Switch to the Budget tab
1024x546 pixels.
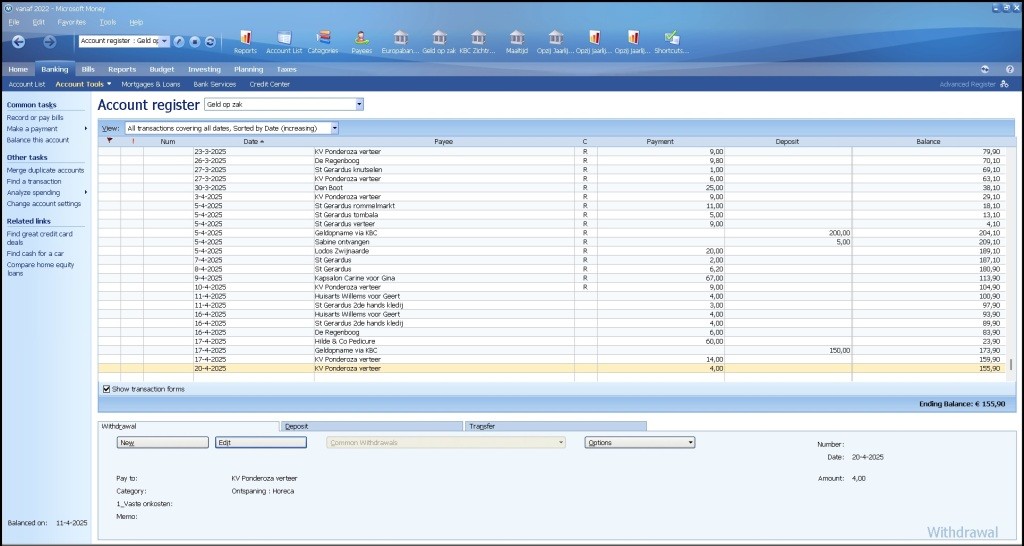point(162,69)
